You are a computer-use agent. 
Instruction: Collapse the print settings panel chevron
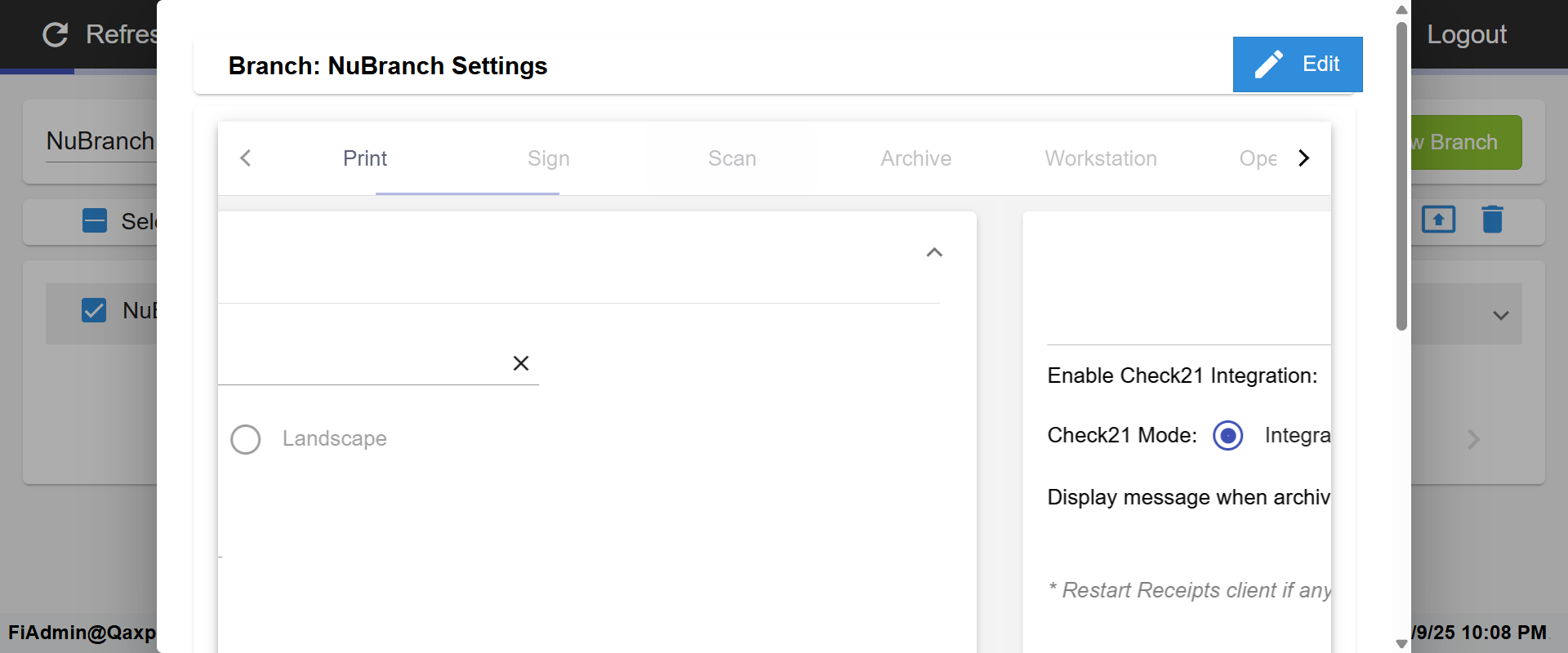click(934, 252)
